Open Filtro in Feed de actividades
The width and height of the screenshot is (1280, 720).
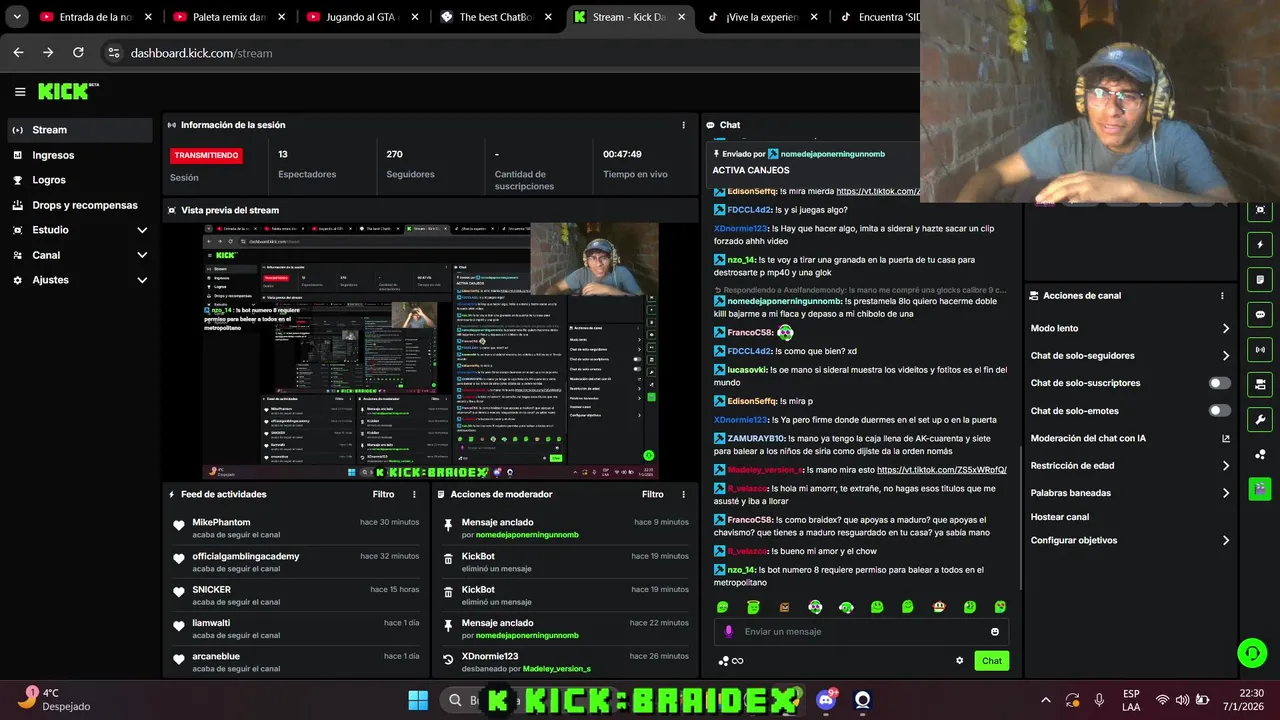[383, 494]
